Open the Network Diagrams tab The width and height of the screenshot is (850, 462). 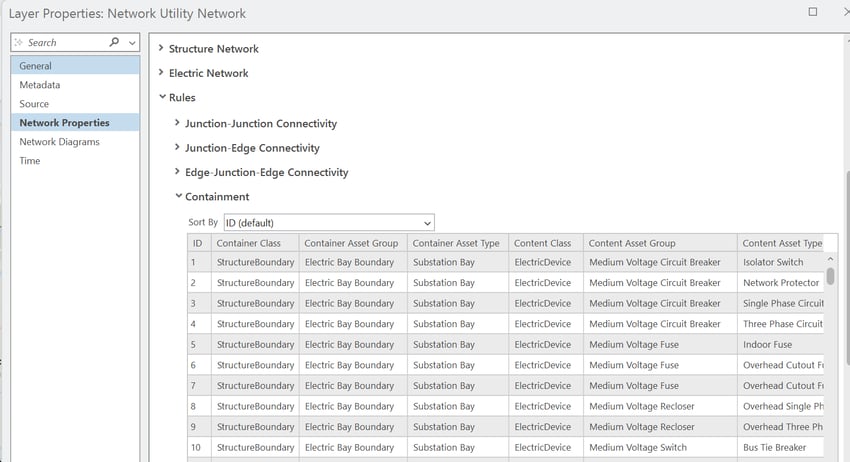pyautogui.click(x=59, y=142)
